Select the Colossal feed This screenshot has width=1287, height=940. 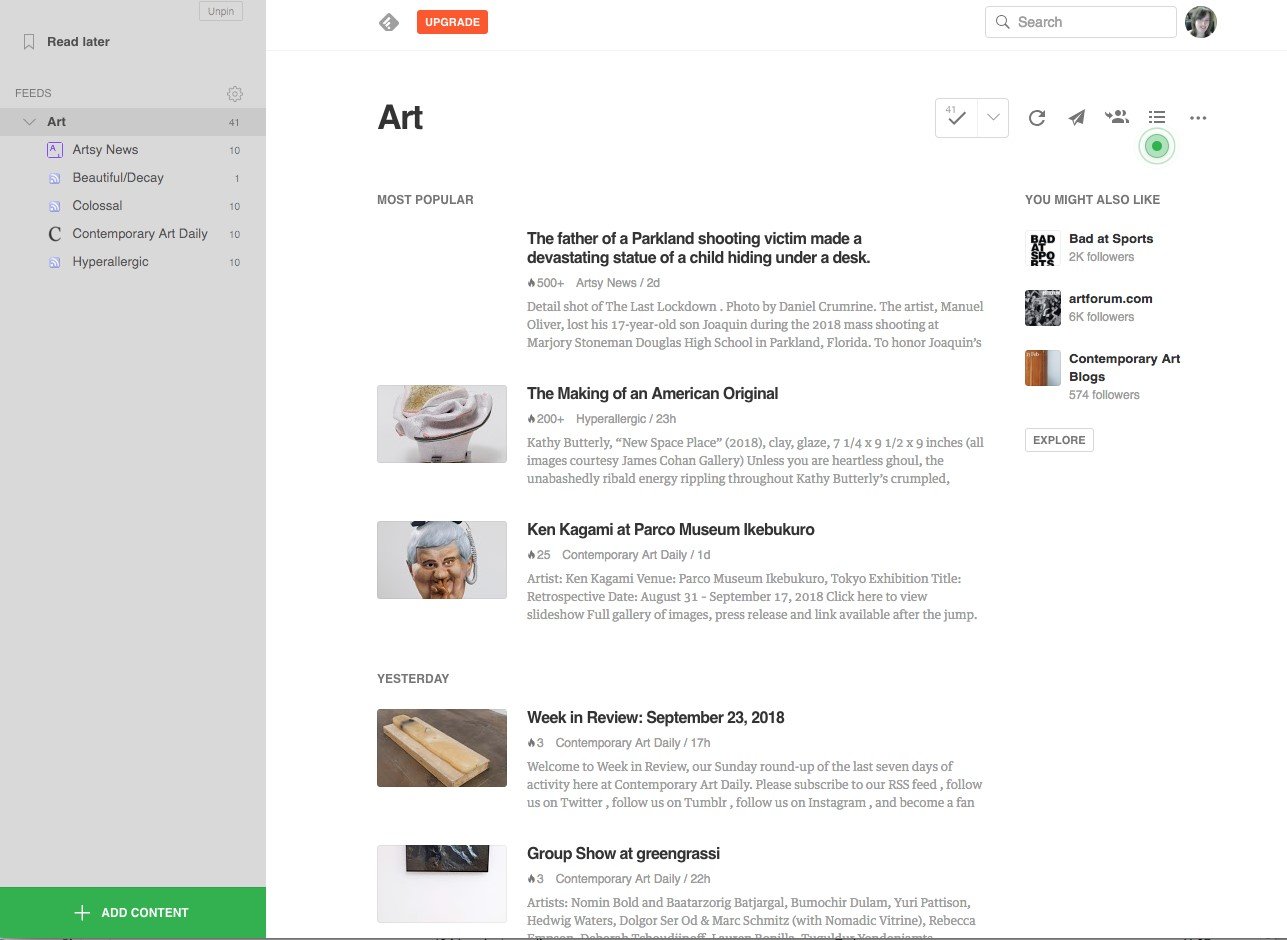click(133, 206)
